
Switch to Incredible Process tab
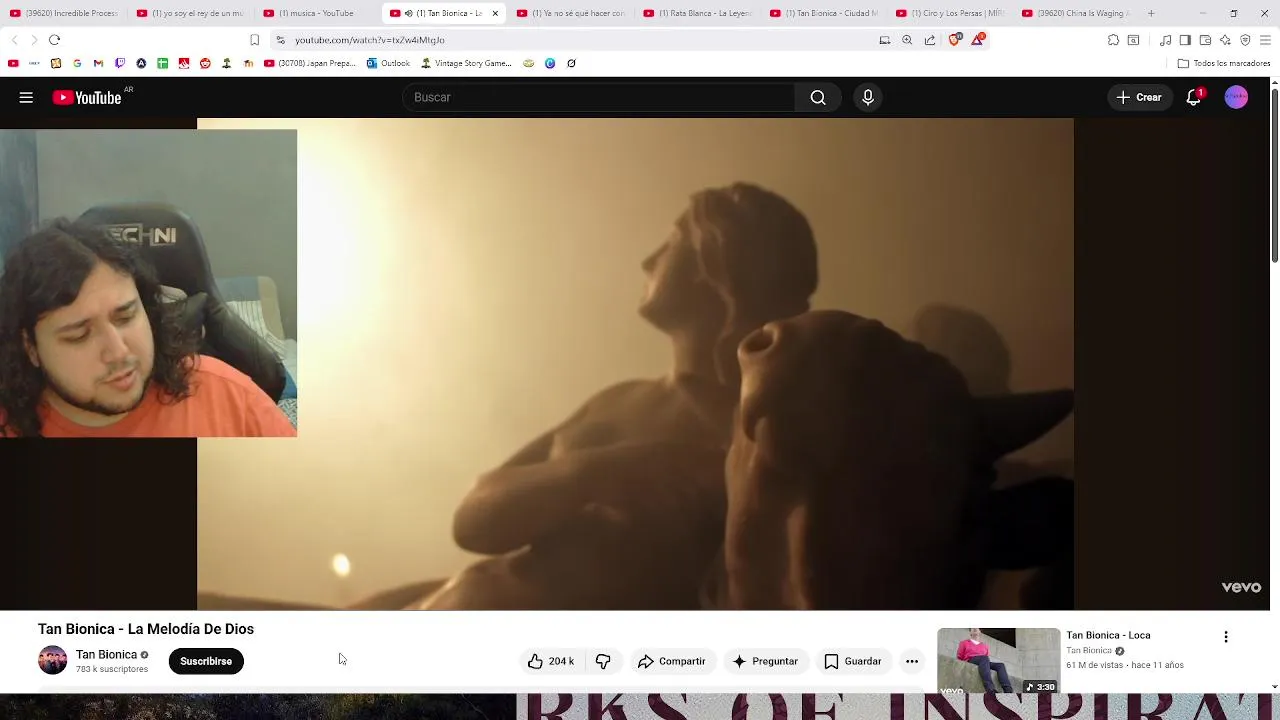[63, 13]
